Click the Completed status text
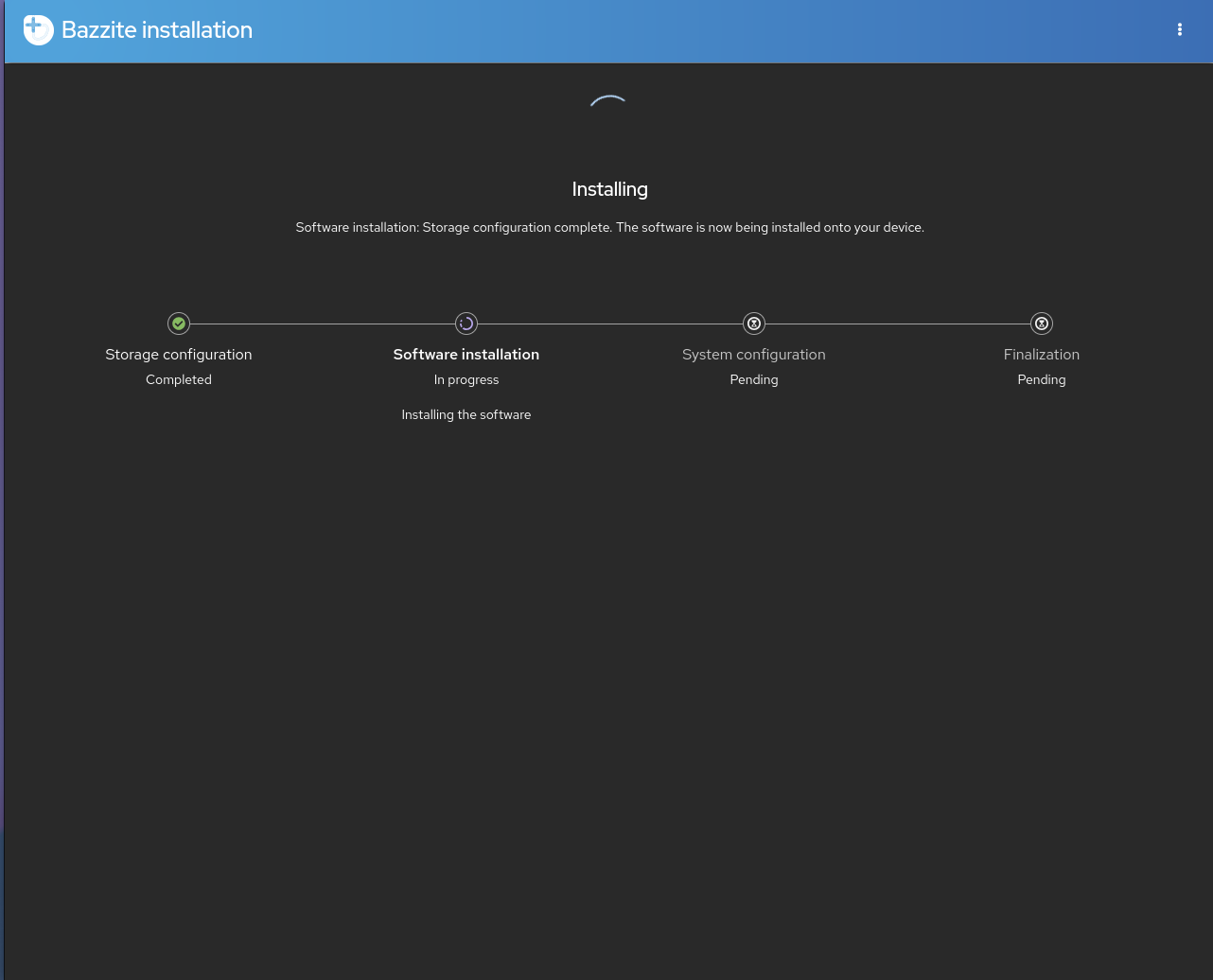Screen dimensions: 1213x980 178,379
